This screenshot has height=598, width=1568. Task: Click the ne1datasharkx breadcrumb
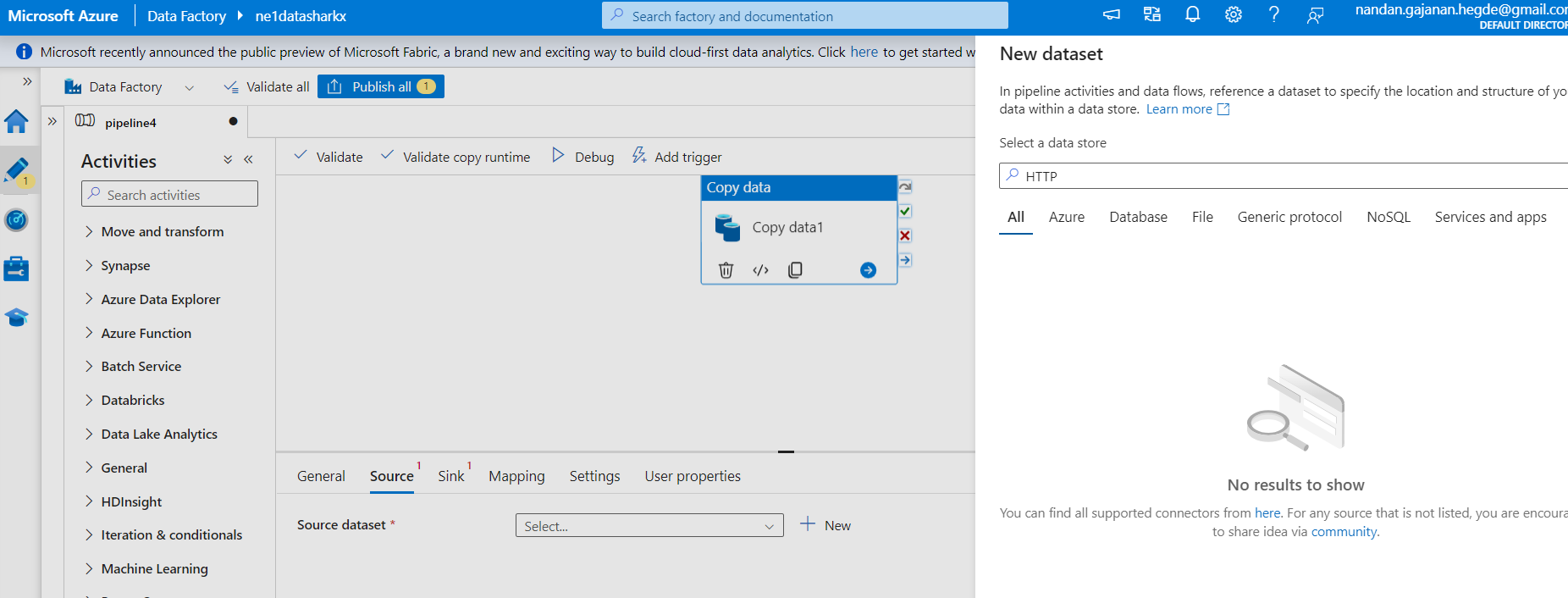[x=301, y=16]
